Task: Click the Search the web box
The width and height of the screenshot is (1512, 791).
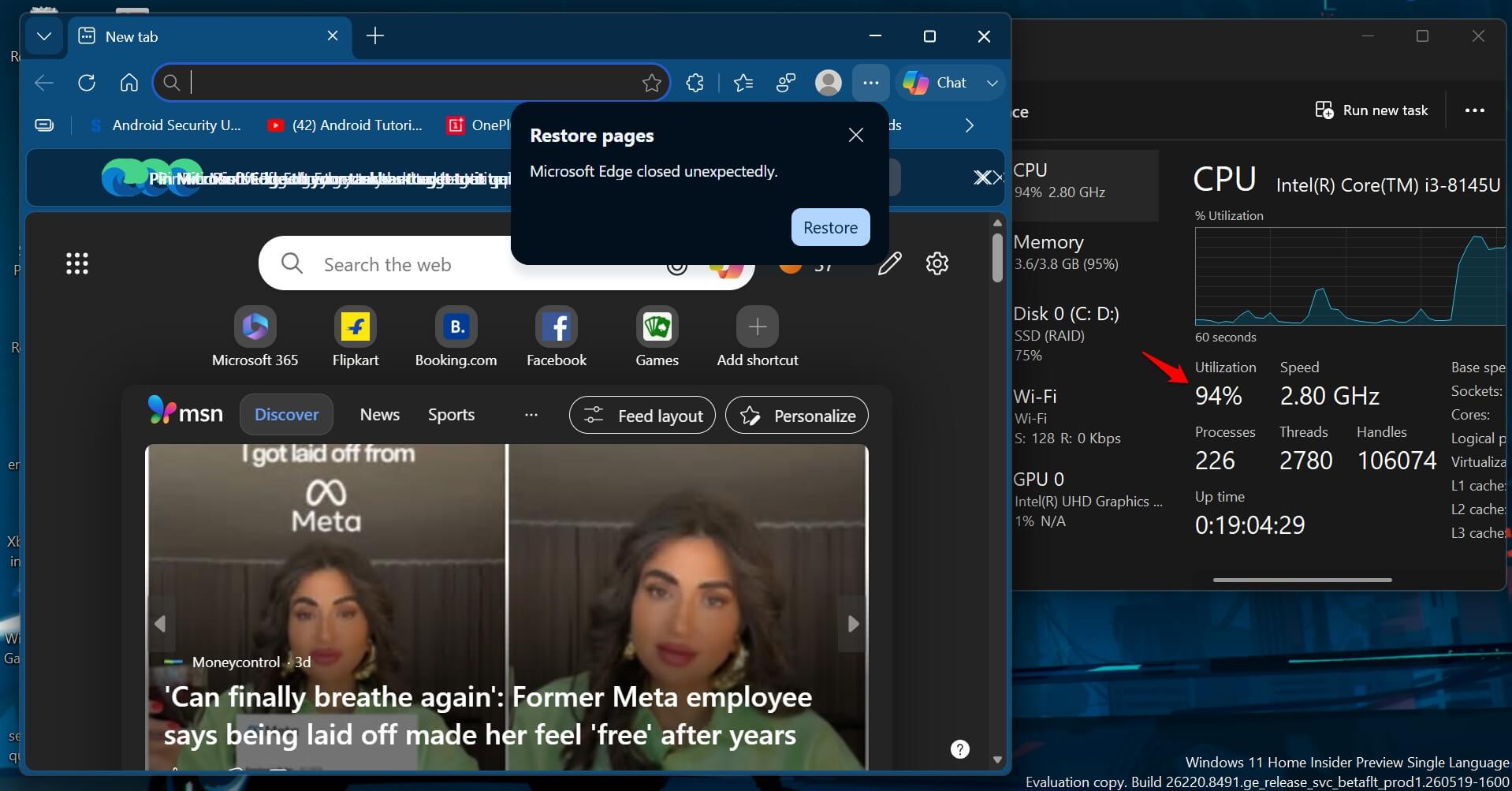Action: [386, 264]
